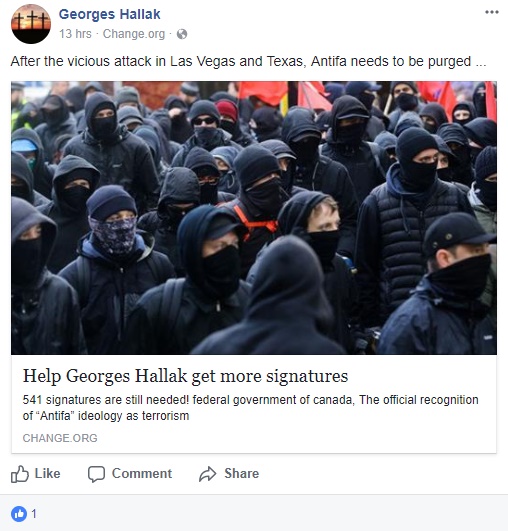Image resolution: width=508 pixels, height=531 pixels.
Task: Click the post text about Las Vegas
Action: [248, 62]
